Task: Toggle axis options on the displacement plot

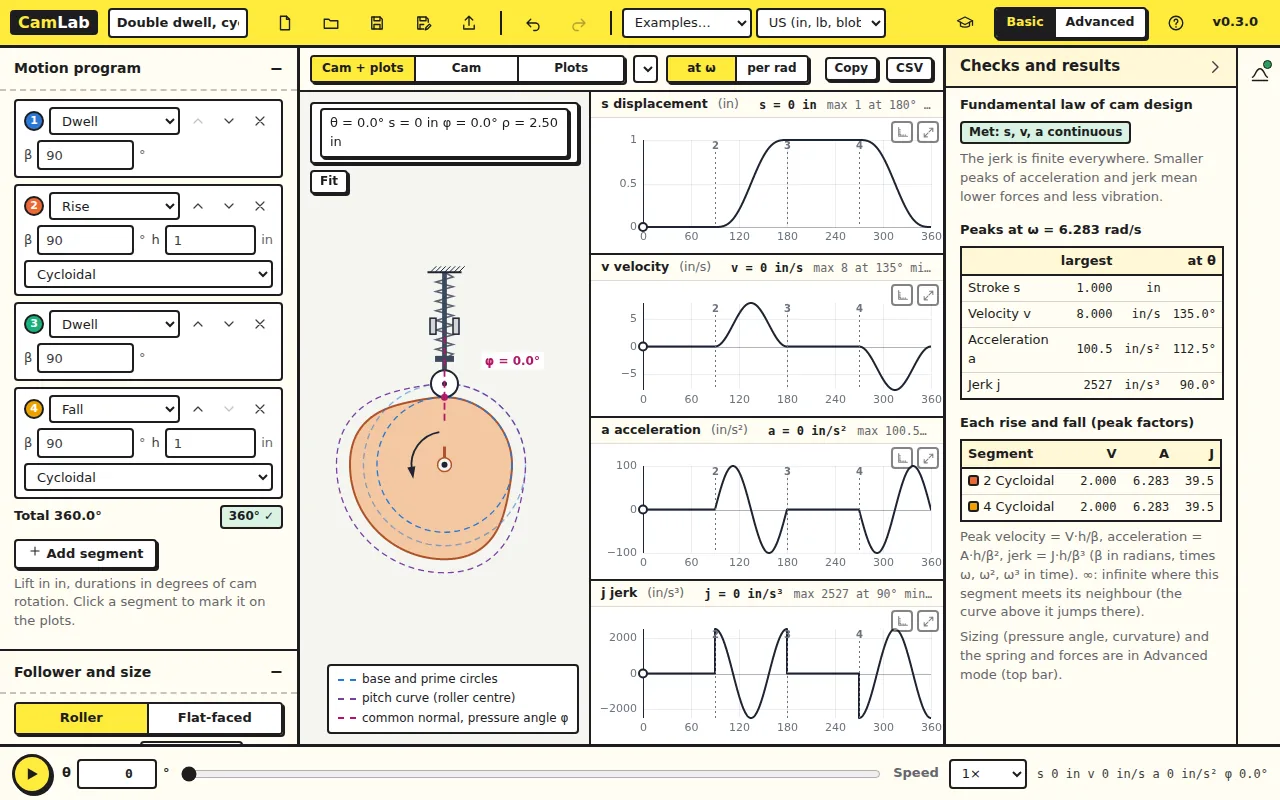Action: 902,132
